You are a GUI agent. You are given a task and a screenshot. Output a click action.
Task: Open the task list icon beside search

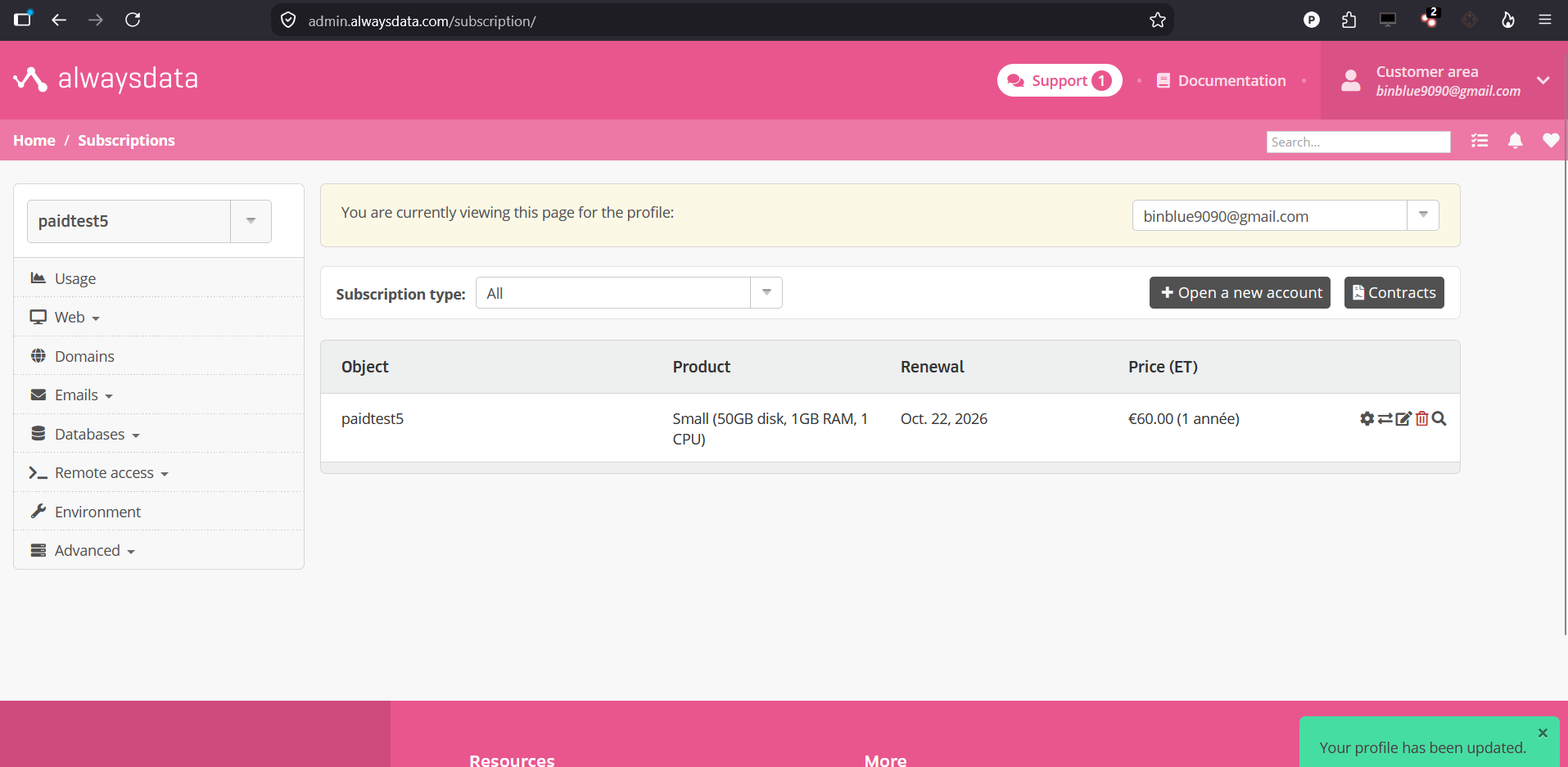pos(1480,141)
